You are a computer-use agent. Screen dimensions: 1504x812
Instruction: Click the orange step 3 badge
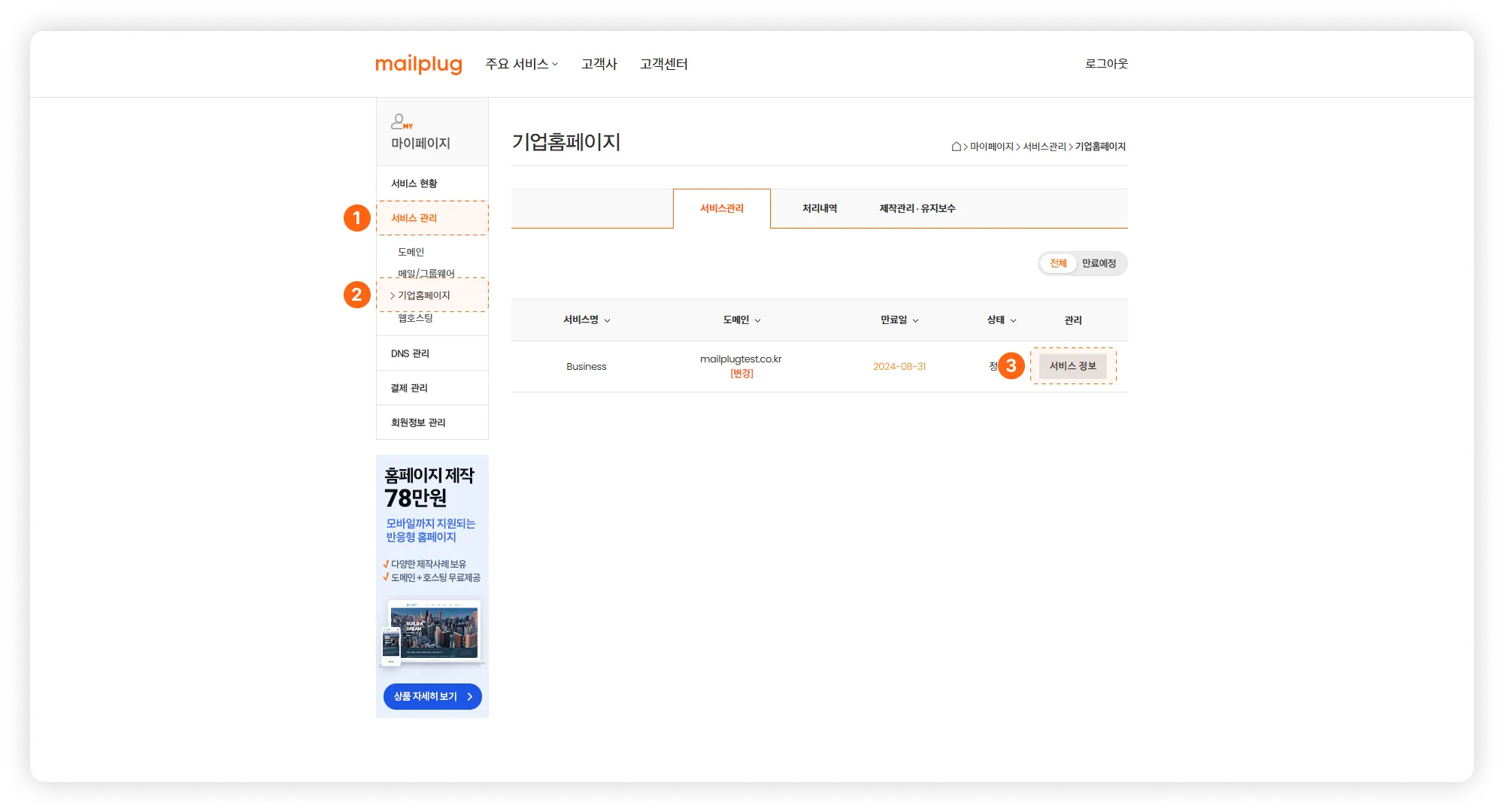(x=1011, y=366)
